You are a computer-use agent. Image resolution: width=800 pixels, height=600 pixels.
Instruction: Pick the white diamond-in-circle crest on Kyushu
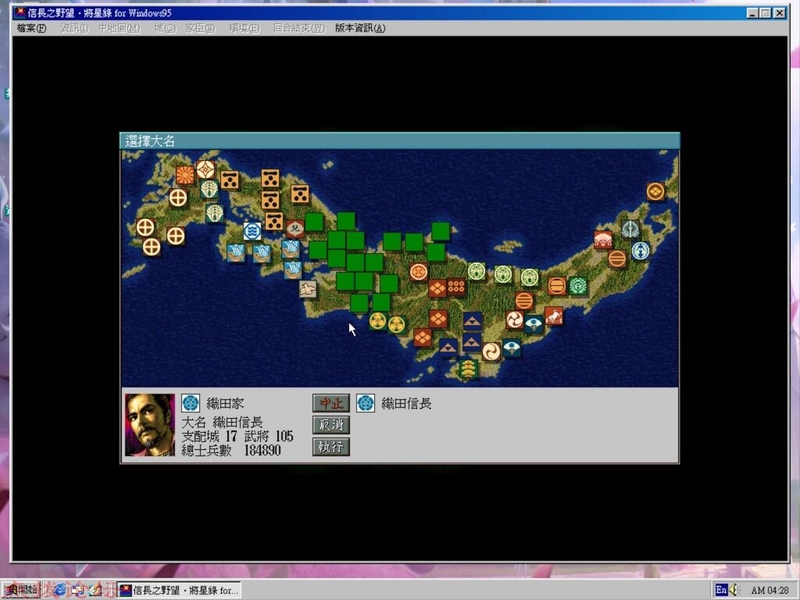coord(206,169)
